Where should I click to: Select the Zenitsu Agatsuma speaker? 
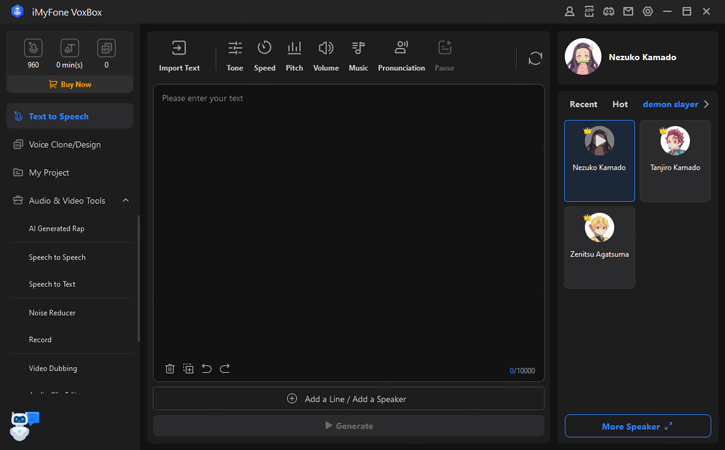point(599,247)
